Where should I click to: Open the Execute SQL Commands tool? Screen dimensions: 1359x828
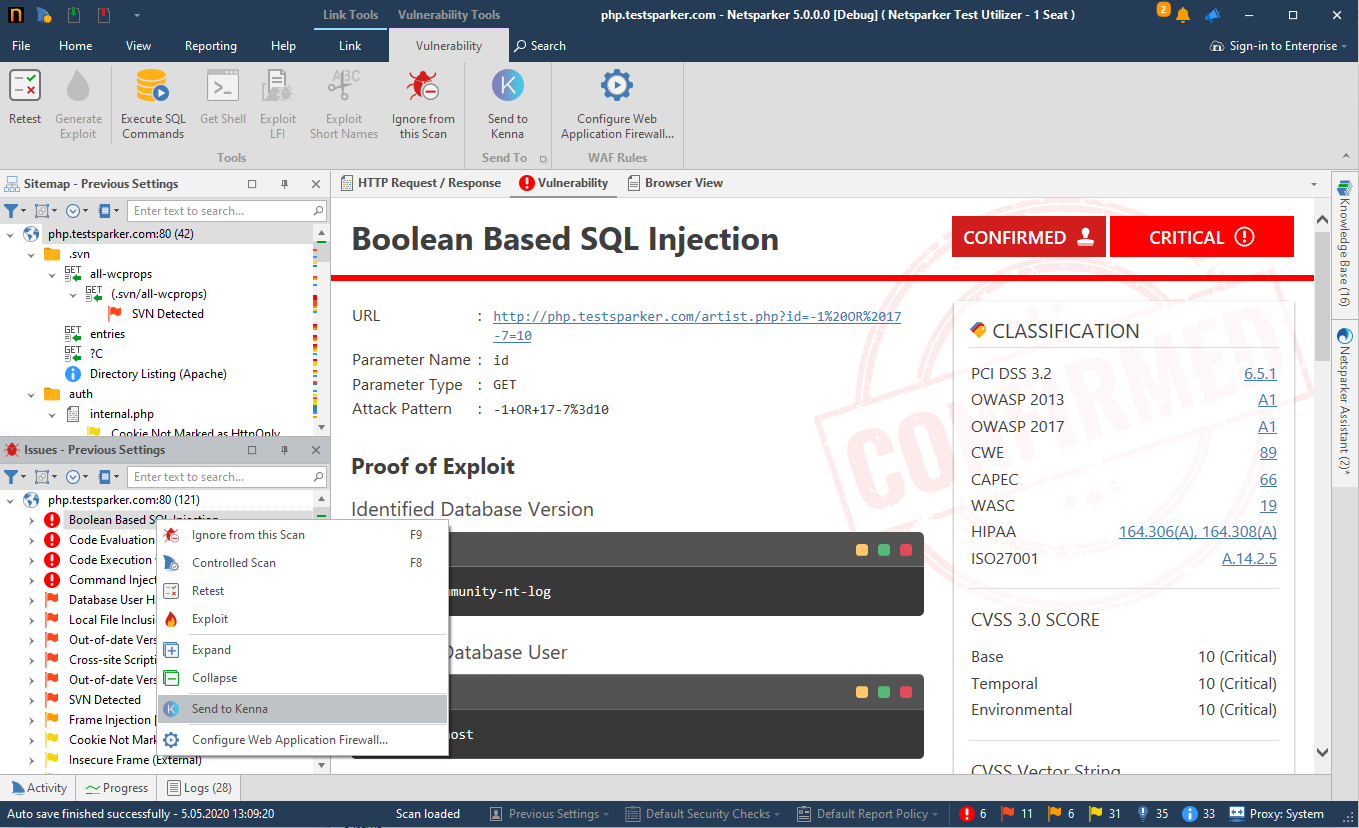pyautogui.click(x=152, y=100)
